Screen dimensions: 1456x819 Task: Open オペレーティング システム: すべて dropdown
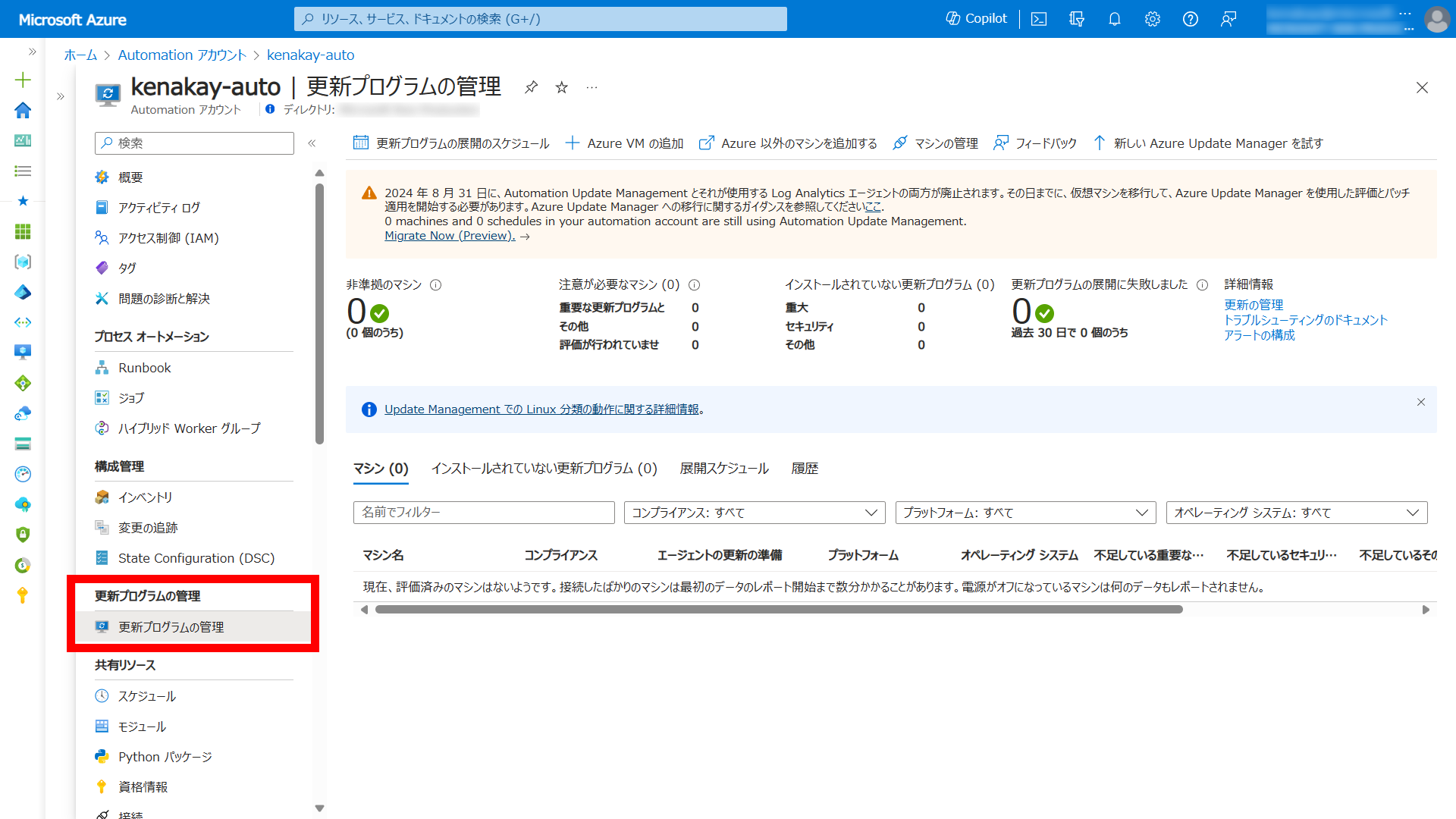click(x=1297, y=513)
